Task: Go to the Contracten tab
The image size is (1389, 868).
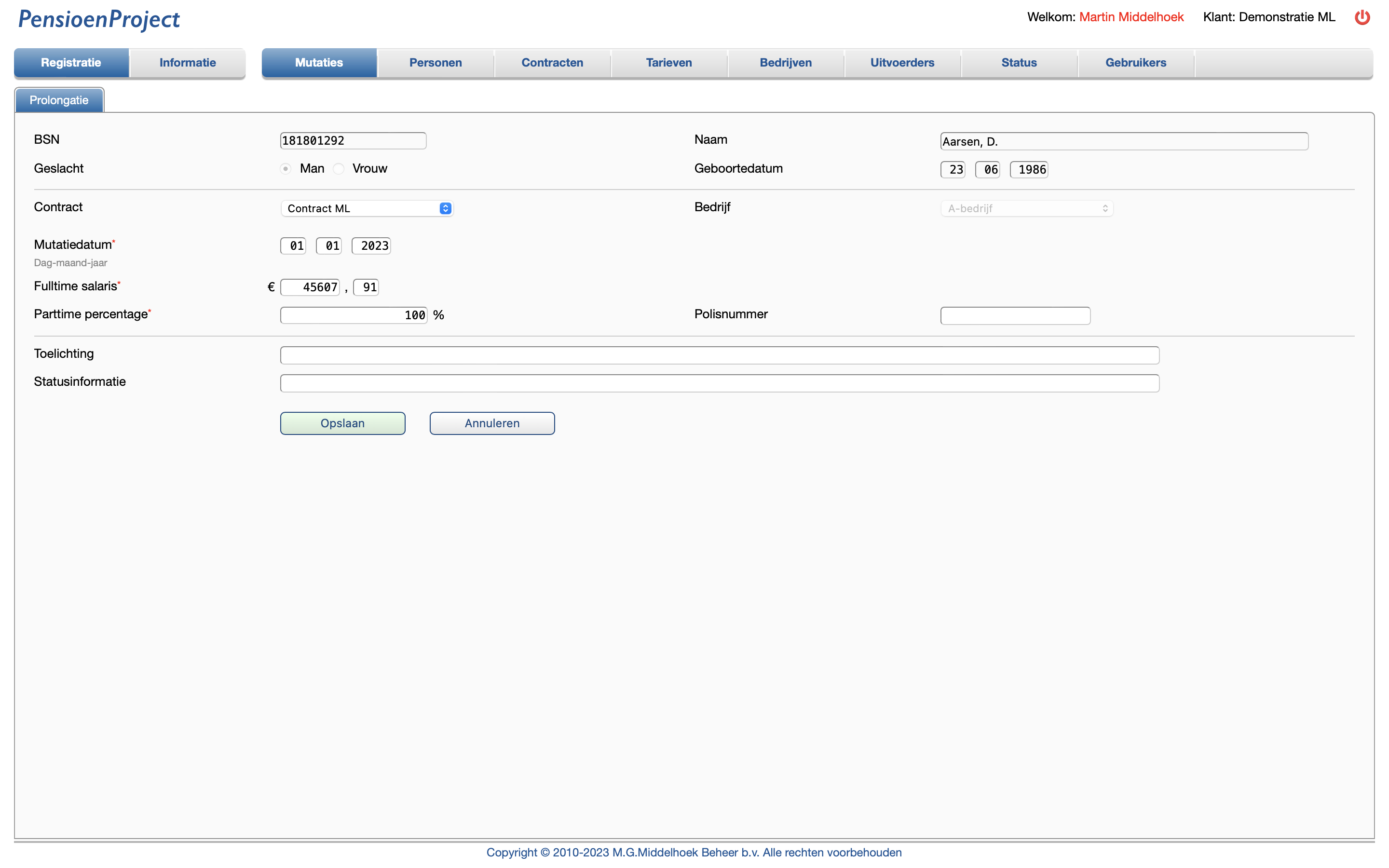Action: click(552, 63)
